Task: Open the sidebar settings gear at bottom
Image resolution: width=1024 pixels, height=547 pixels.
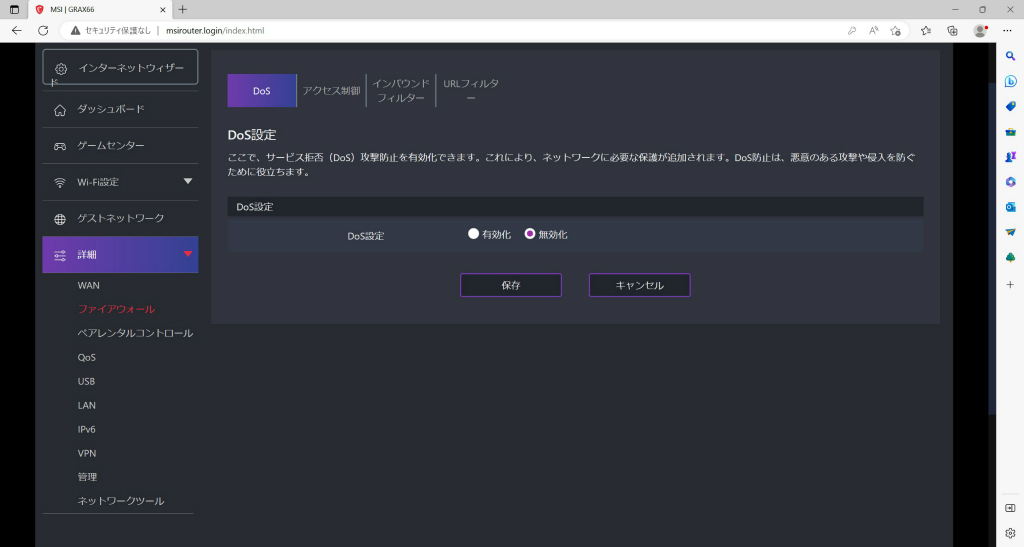Action: point(1010,533)
